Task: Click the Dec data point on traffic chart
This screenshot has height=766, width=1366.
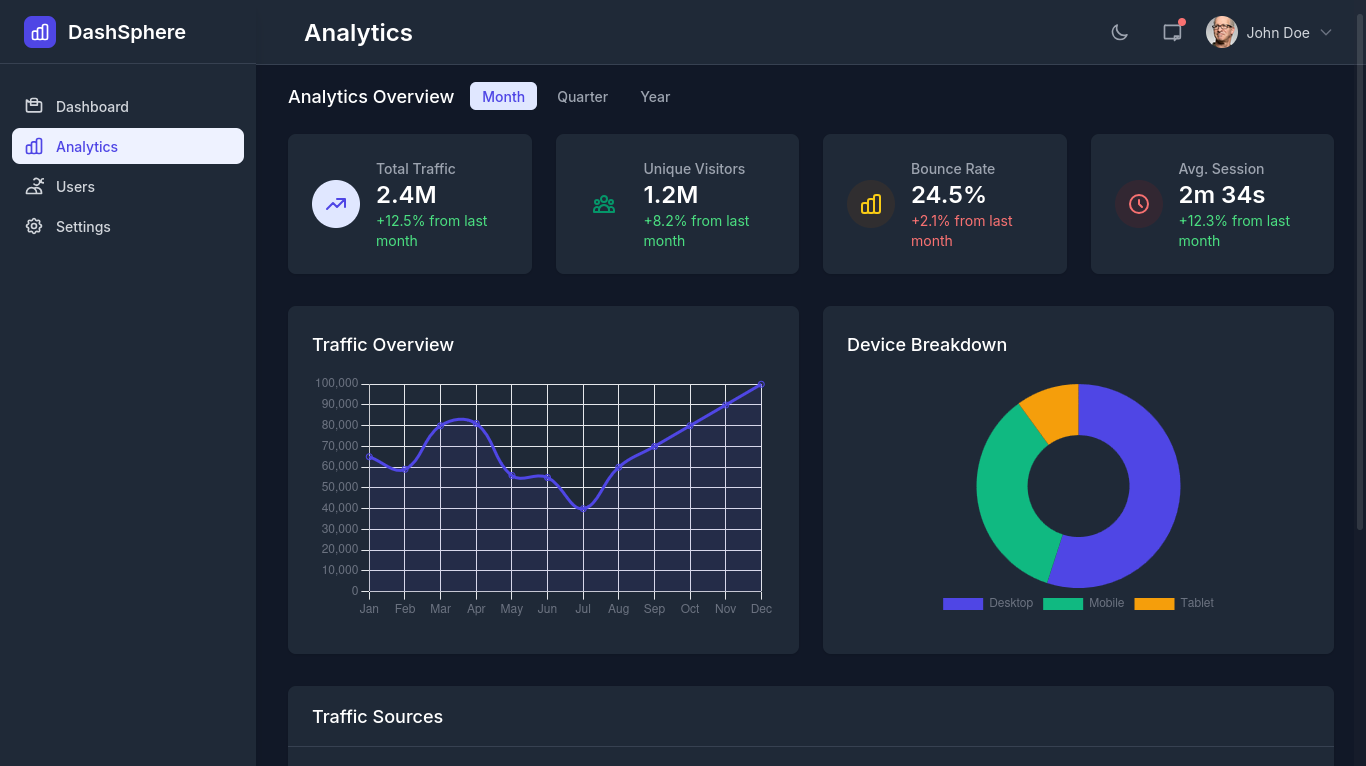Action: pyautogui.click(x=761, y=384)
